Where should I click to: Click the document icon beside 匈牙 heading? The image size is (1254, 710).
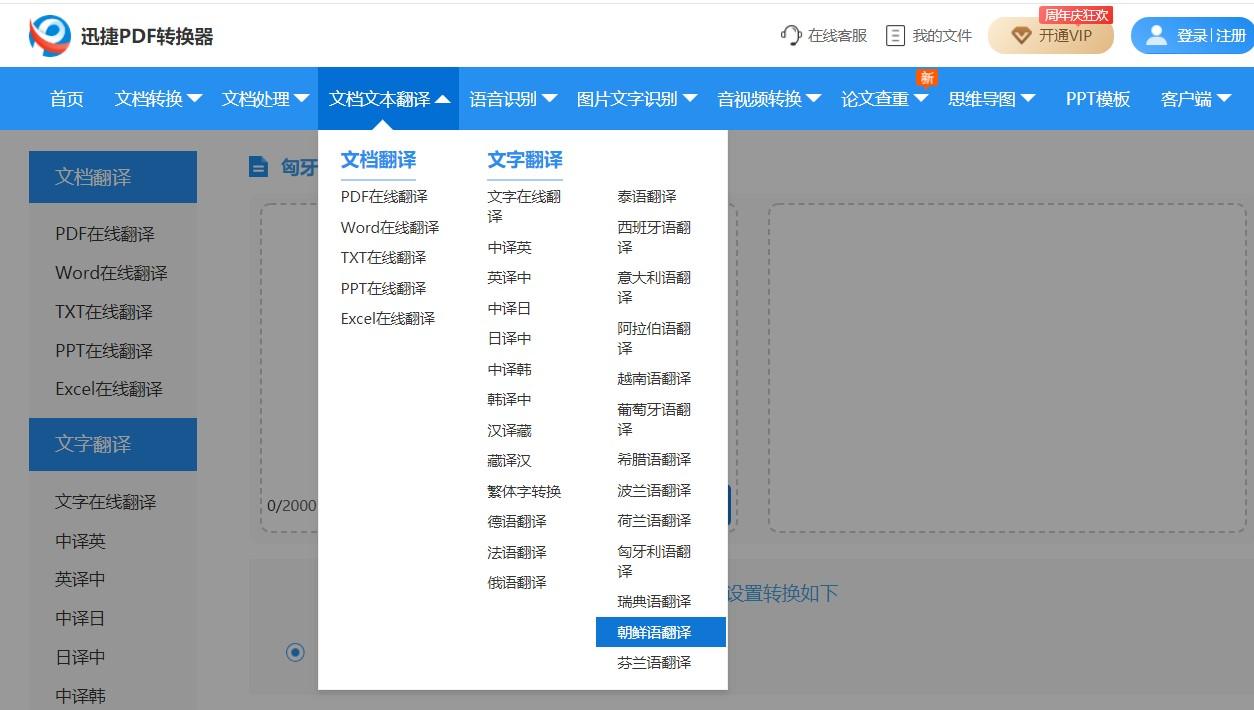pos(259,167)
